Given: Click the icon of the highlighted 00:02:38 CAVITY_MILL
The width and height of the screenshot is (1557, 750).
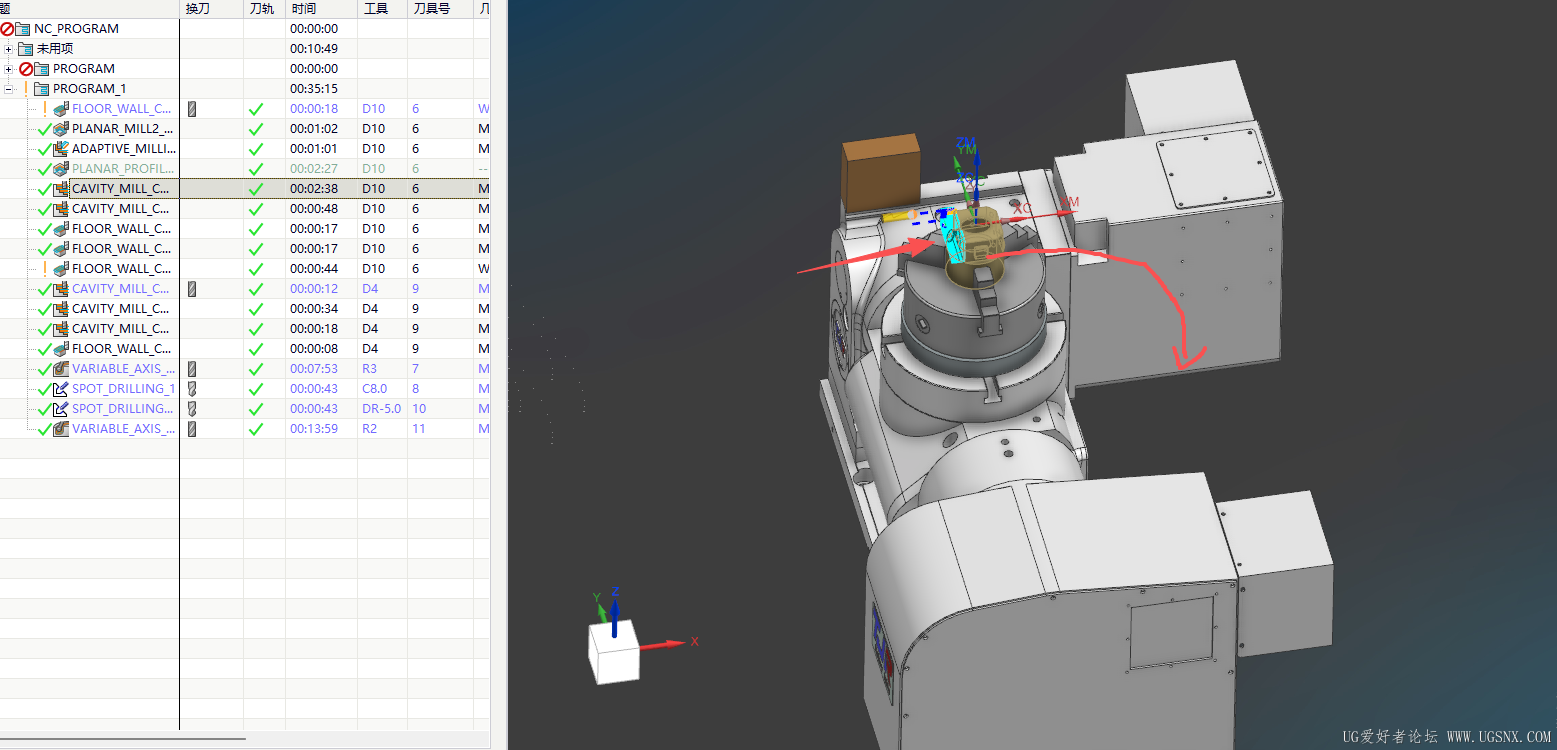Looking at the screenshot, I should (x=61, y=189).
